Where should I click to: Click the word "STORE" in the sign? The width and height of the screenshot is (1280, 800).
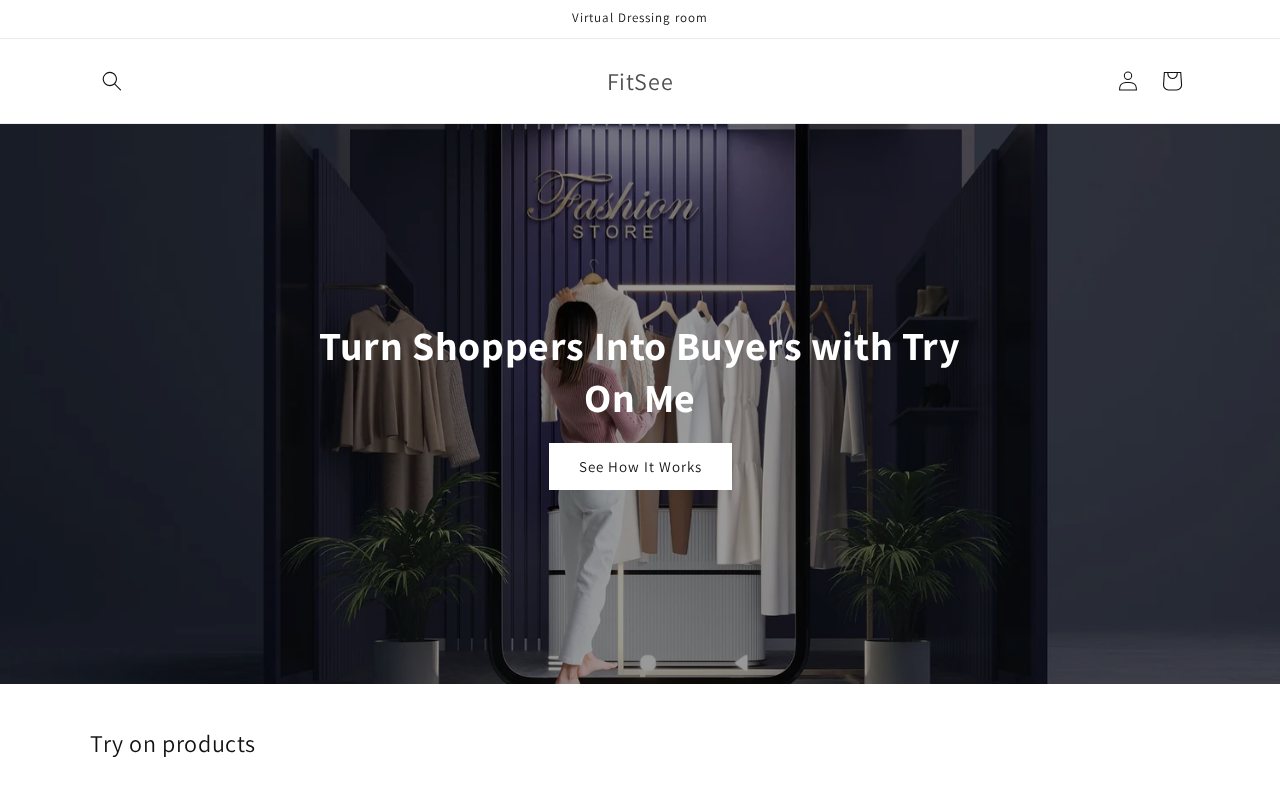click(x=613, y=231)
